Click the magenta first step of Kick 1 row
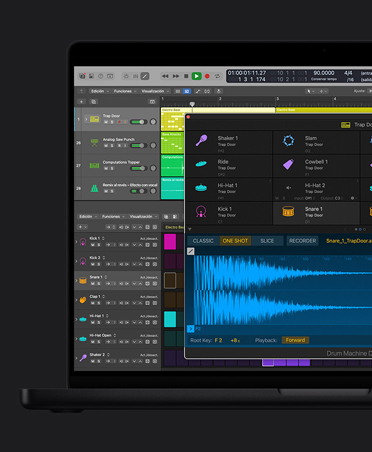This screenshot has height=452, width=372. tap(170, 242)
